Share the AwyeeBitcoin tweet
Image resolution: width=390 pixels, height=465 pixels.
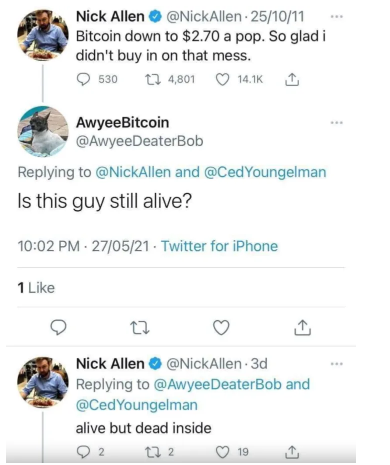302,327
